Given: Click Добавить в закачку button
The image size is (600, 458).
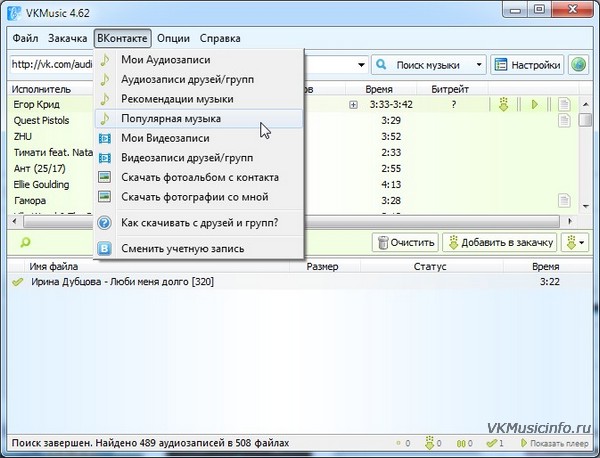Looking at the screenshot, I should 500,242.
